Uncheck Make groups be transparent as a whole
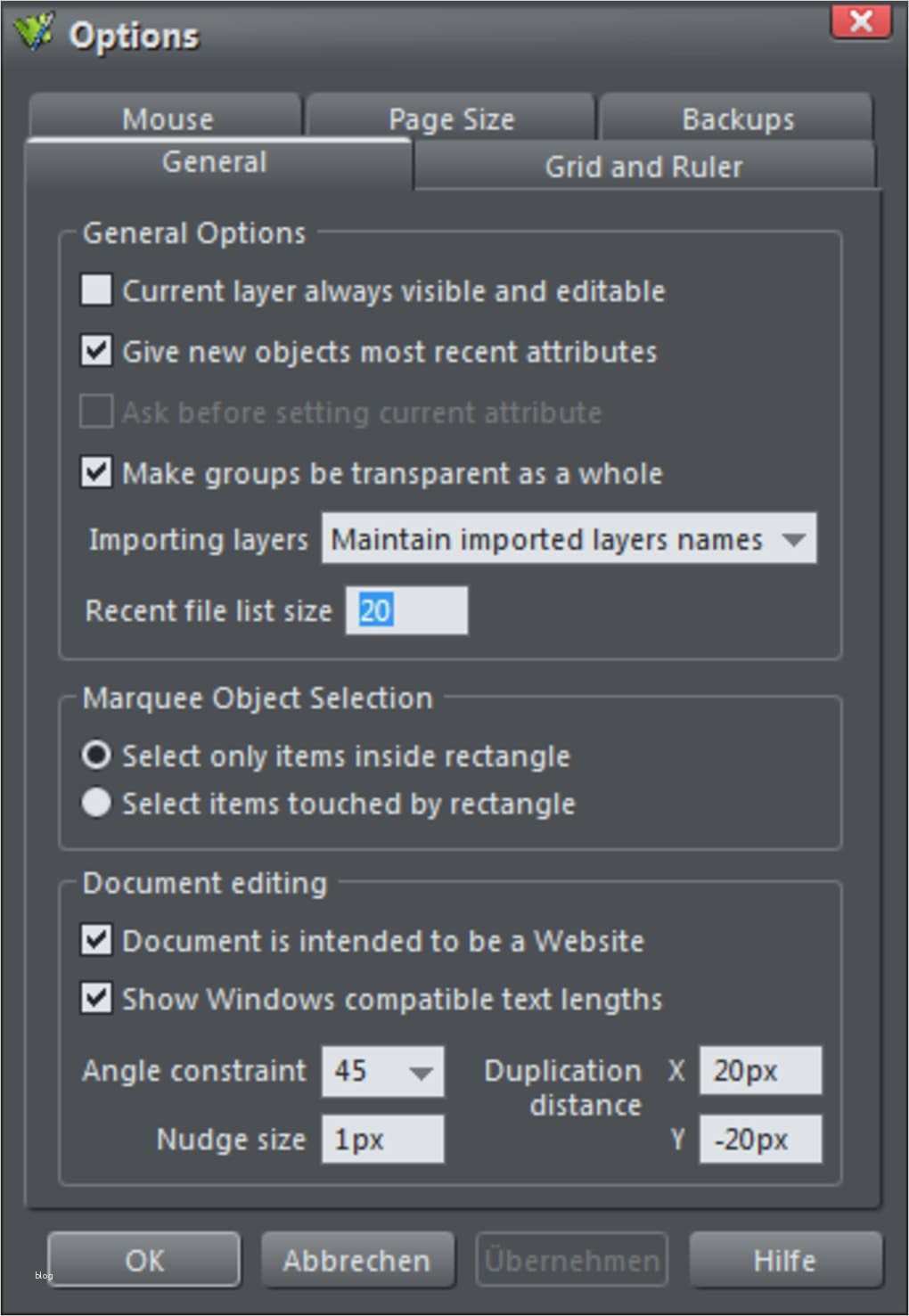This screenshot has width=909, height=1316. (95, 473)
